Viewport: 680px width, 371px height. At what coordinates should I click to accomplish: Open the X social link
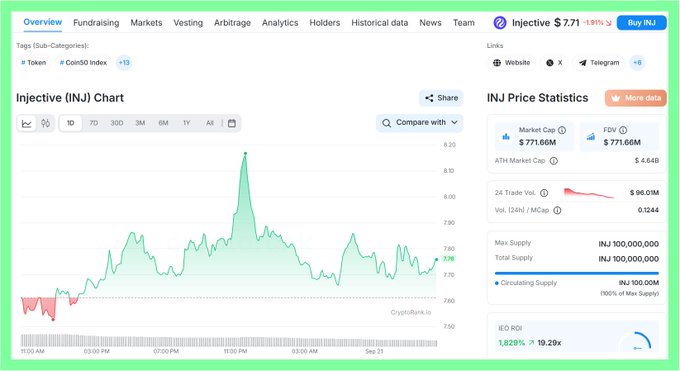(554, 62)
